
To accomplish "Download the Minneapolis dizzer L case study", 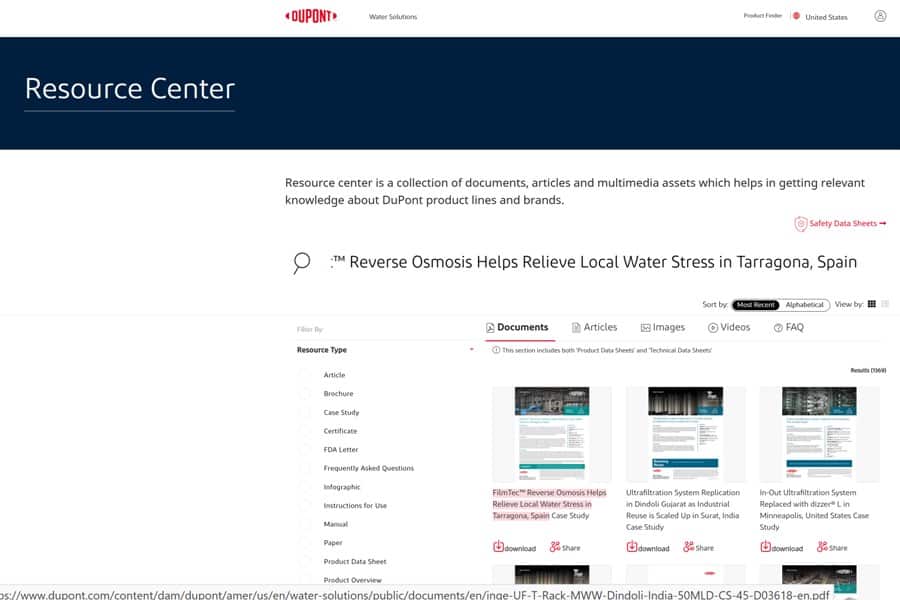I will pyautogui.click(x=781, y=547).
